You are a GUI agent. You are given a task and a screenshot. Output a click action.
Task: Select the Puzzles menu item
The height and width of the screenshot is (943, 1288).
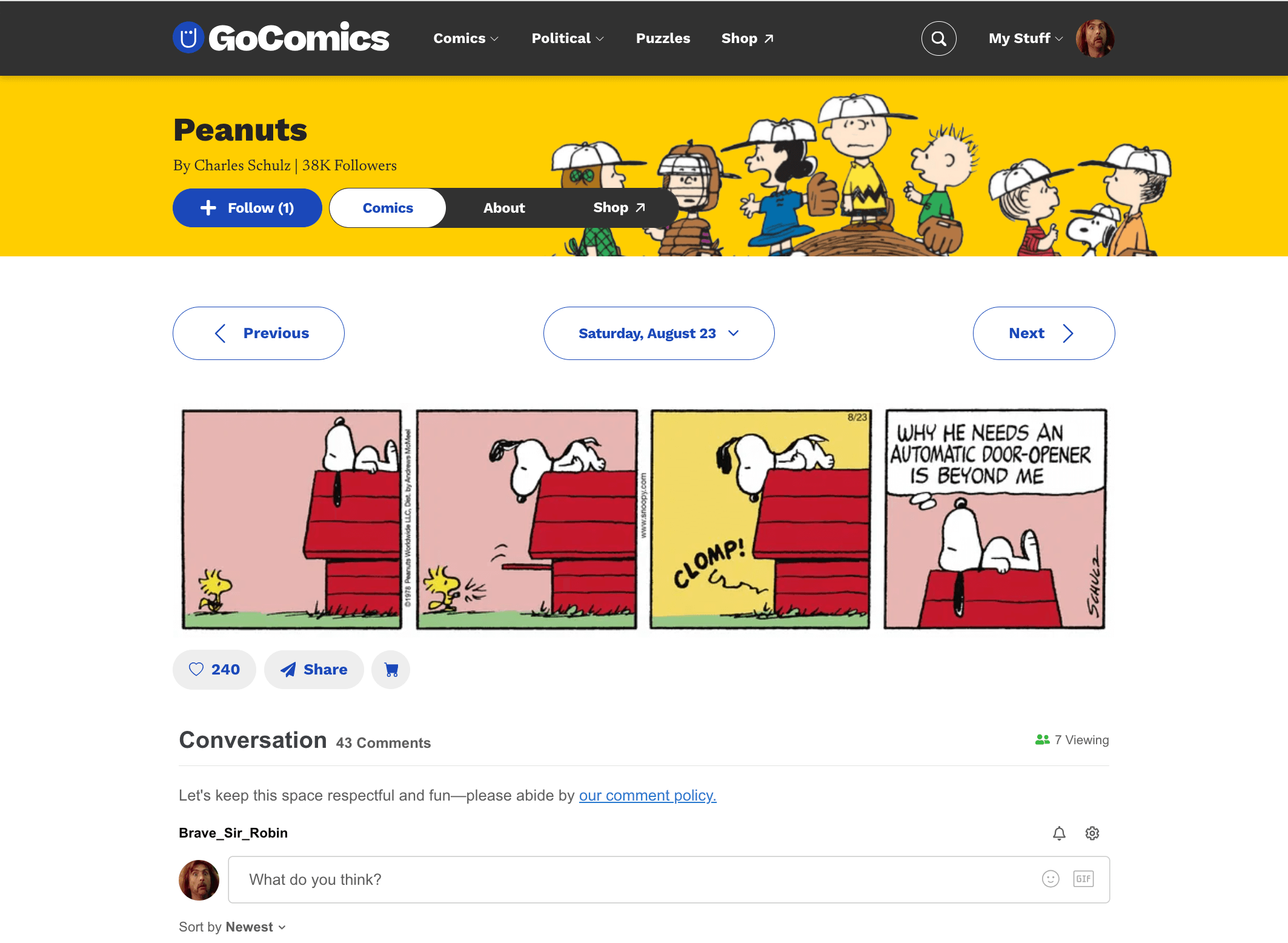tap(663, 38)
